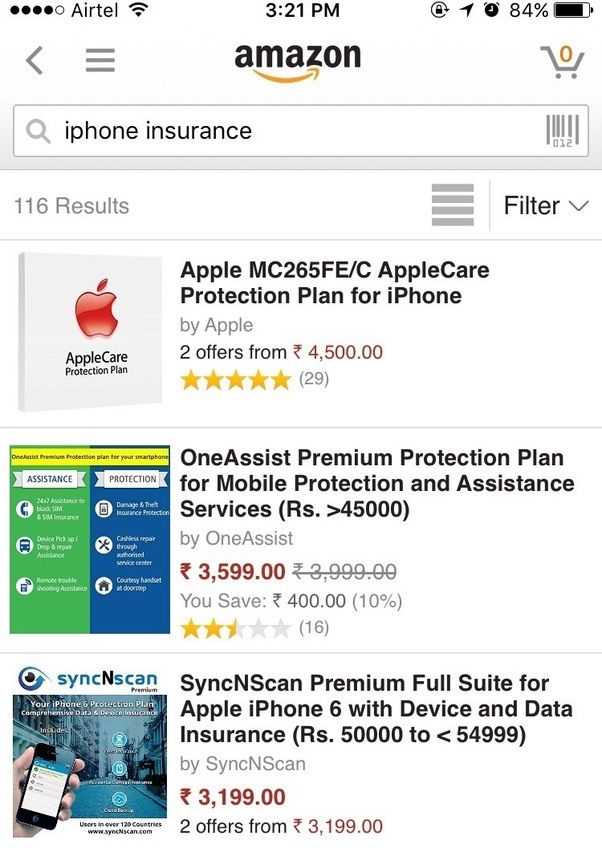Image resolution: width=602 pixels, height=848 pixels.
Task: Open the navigation menu via hamburger icon
Action: 97,60
